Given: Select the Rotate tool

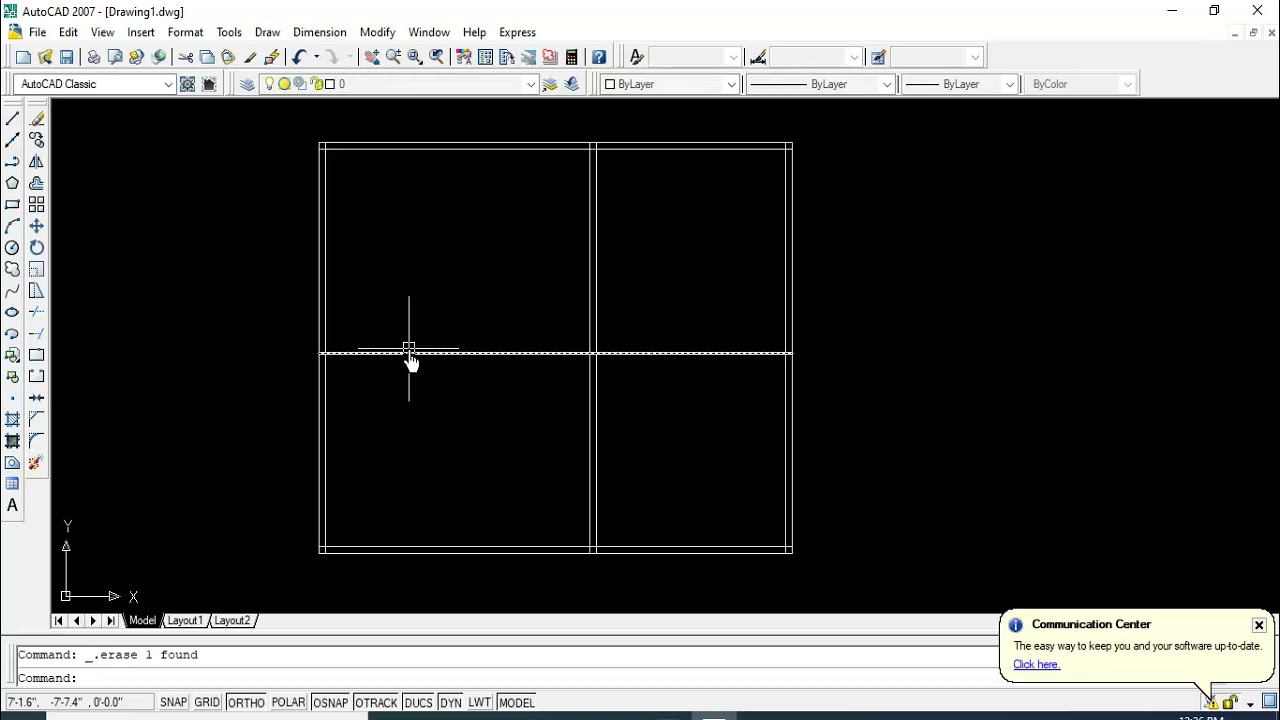Looking at the screenshot, I should click(x=36, y=248).
